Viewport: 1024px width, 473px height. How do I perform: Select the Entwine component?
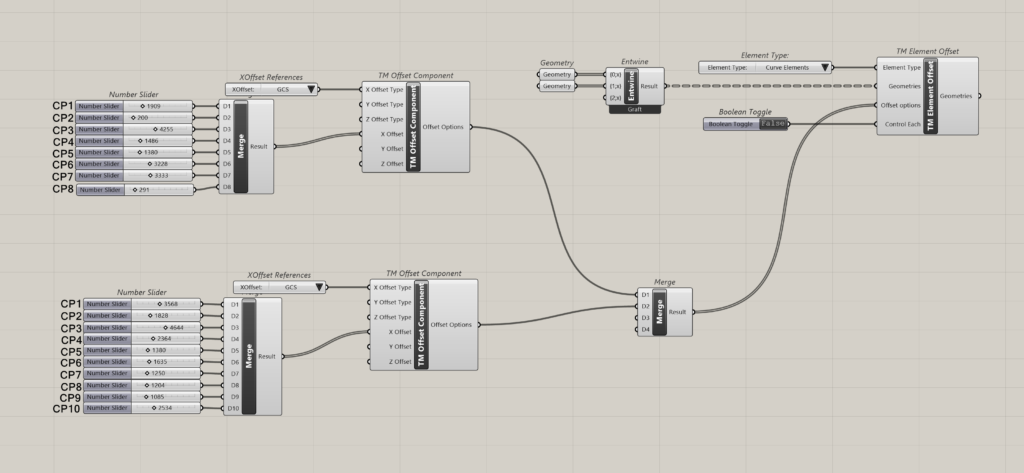tap(631, 86)
